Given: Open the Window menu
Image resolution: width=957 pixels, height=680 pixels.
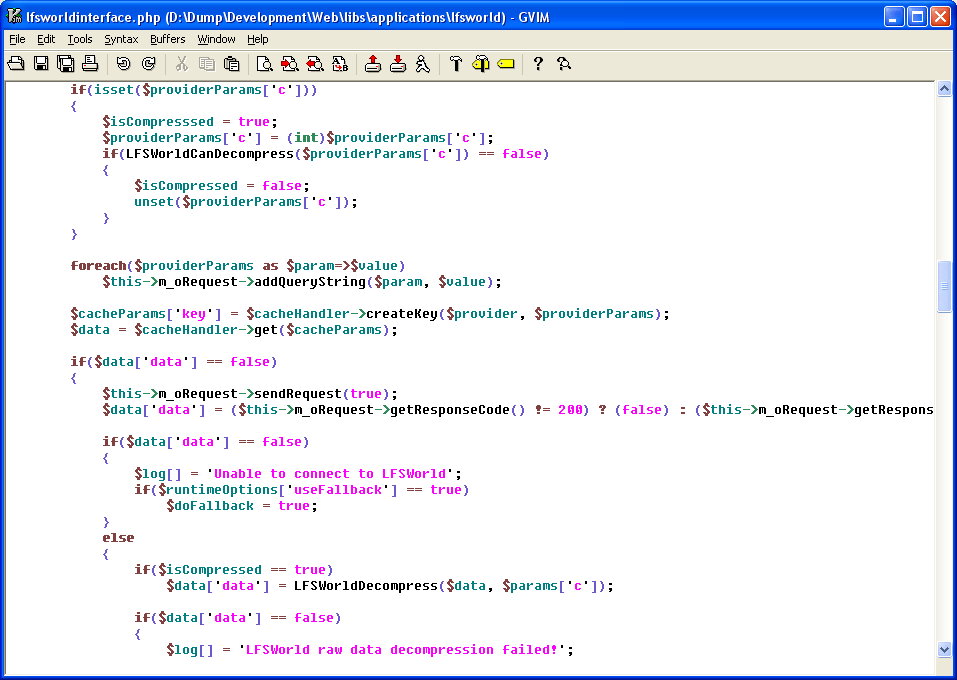Looking at the screenshot, I should (x=216, y=39).
